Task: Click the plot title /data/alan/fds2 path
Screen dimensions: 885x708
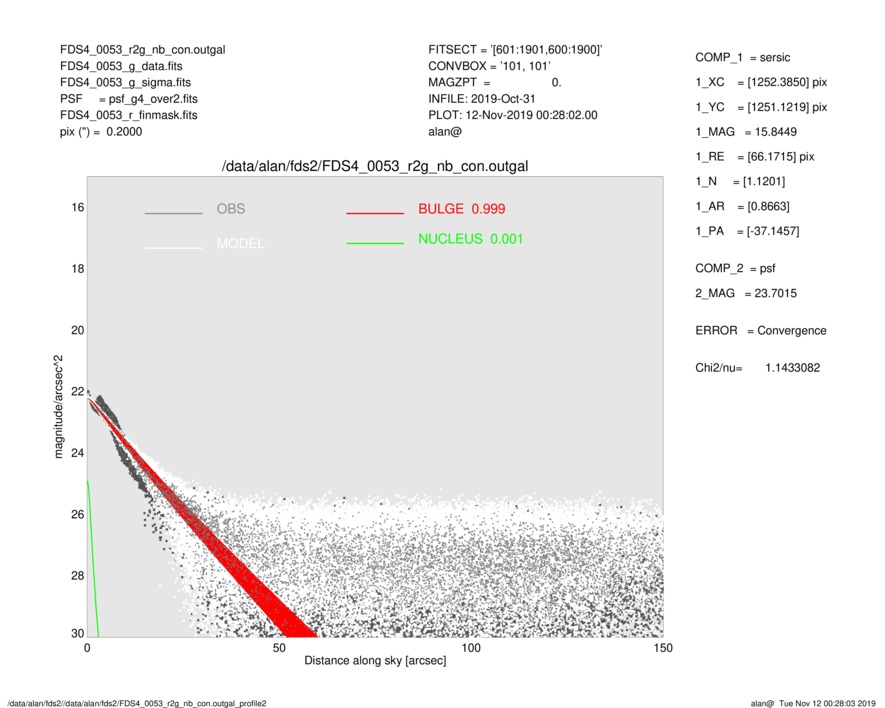Action: pyautogui.click(x=375, y=166)
